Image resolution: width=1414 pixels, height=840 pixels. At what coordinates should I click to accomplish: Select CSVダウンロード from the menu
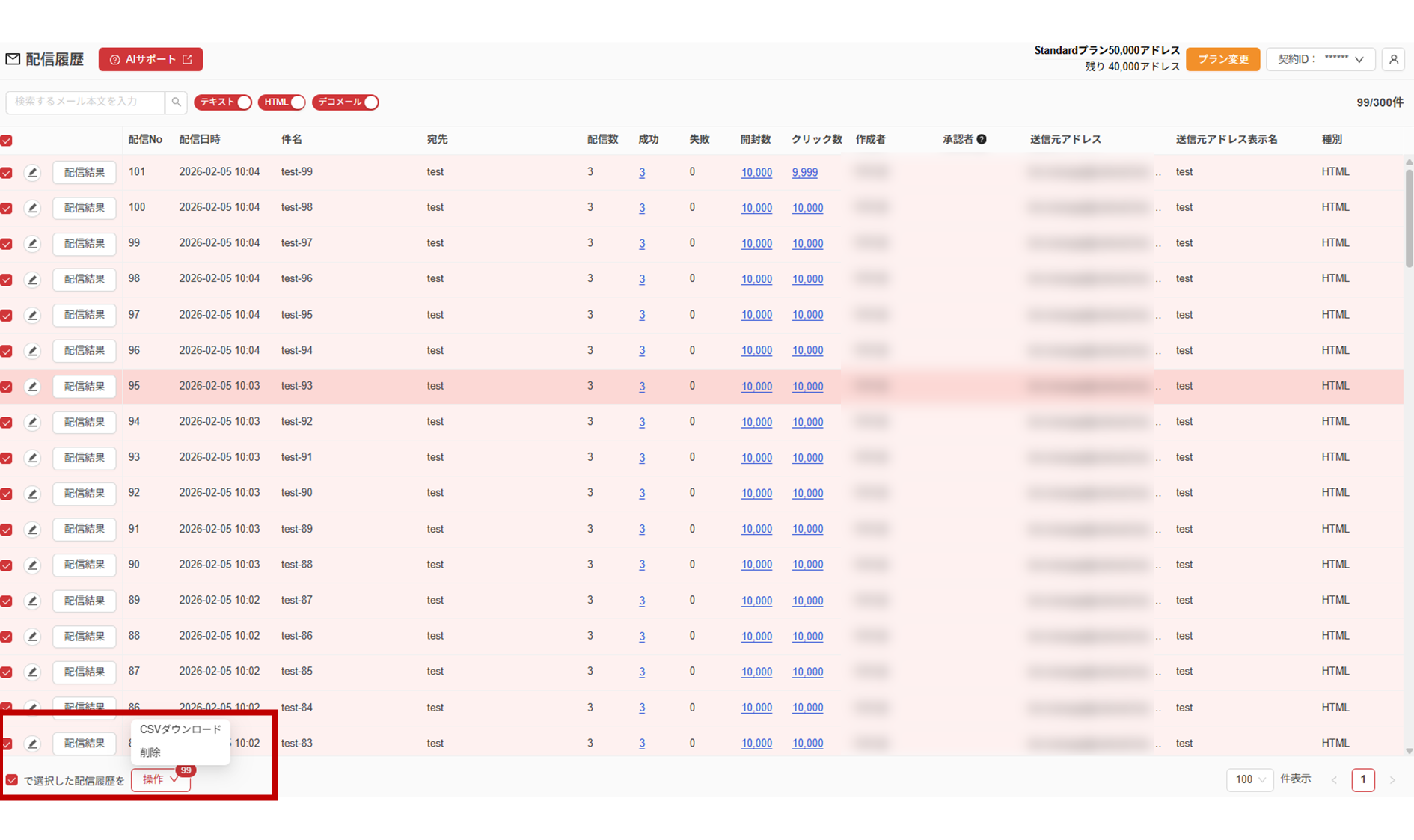click(180, 729)
